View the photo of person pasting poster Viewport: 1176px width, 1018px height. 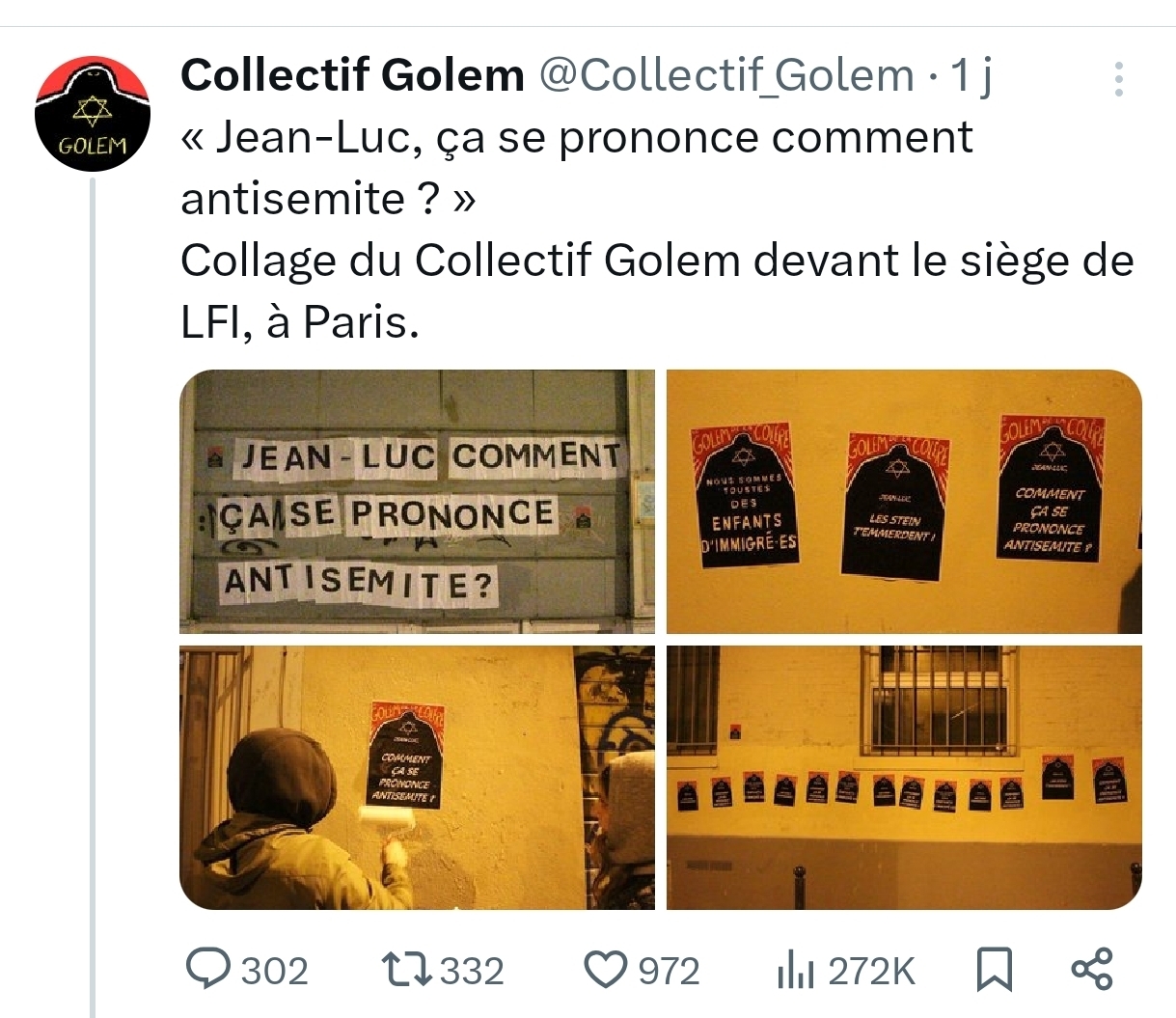(417, 778)
